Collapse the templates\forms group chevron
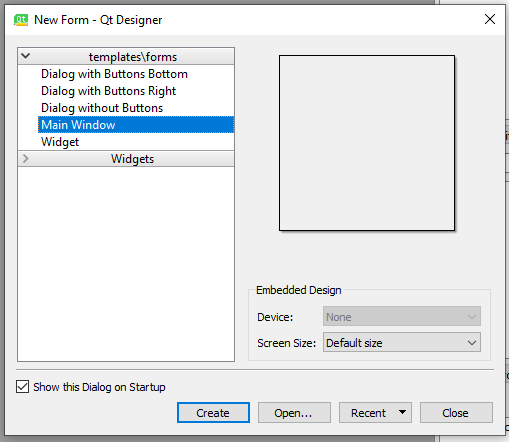The image size is (509, 442). (x=26, y=56)
